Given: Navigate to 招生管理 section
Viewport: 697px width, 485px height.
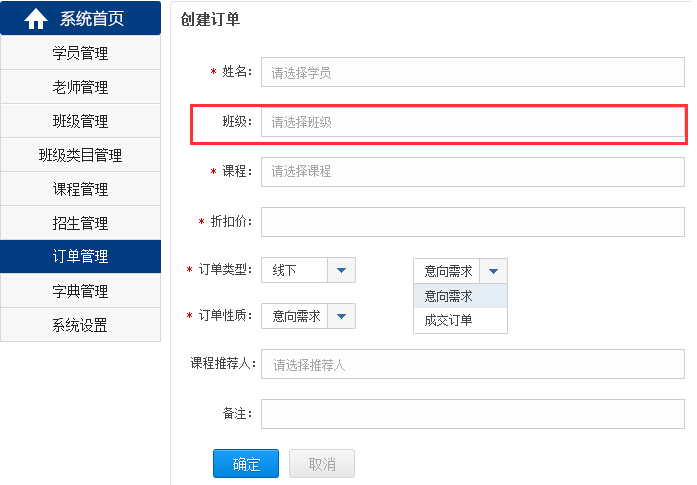Looking at the screenshot, I should tap(80, 224).
